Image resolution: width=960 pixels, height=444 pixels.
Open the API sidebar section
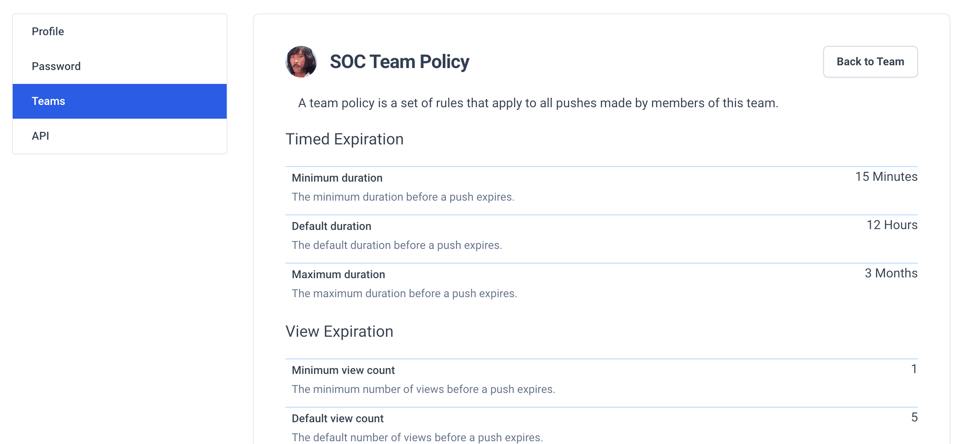pyautogui.click(x=40, y=136)
